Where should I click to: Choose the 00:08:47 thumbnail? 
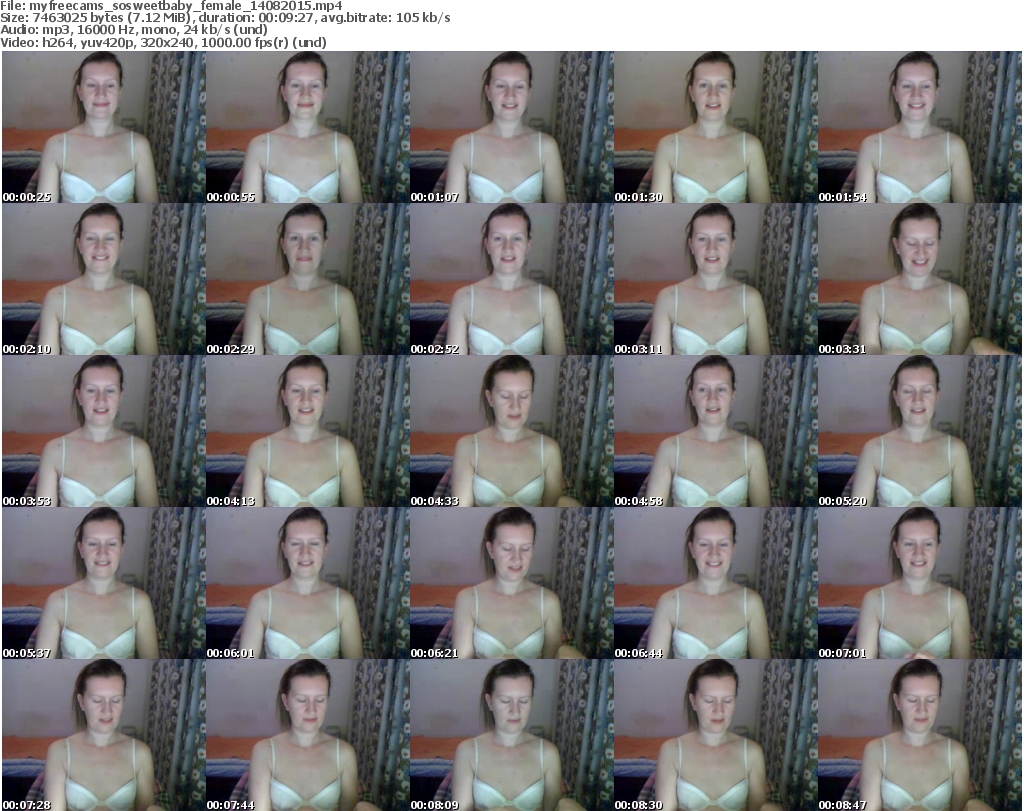point(920,735)
